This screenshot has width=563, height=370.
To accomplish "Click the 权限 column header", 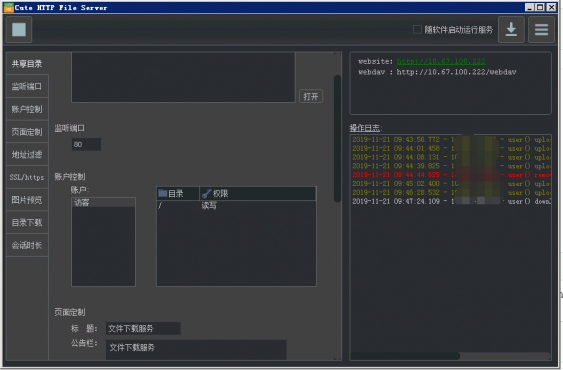I will (x=258, y=194).
